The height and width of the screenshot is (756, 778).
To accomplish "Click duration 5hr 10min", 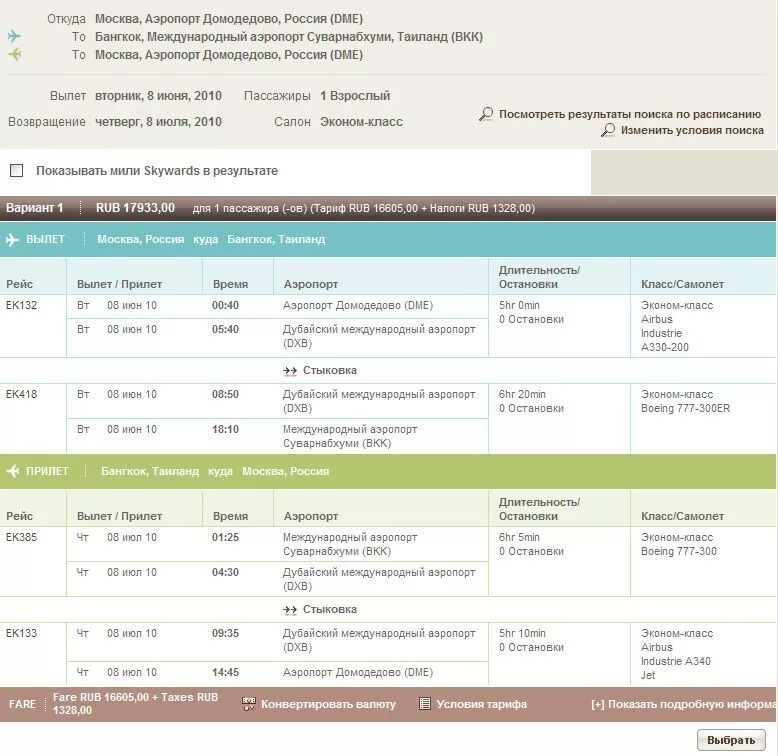I will tap(522, 633).
